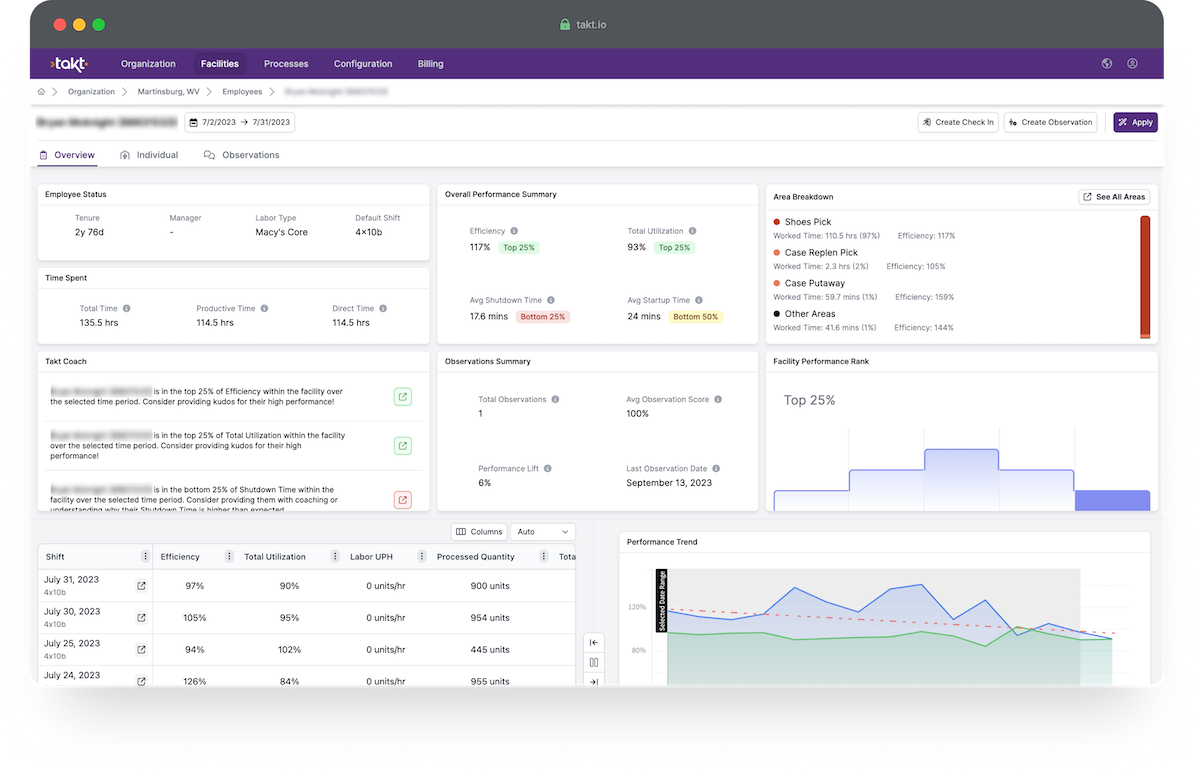1200x771 pixels.
Task: Click the Total Time info icon
Action: point(126,309)
